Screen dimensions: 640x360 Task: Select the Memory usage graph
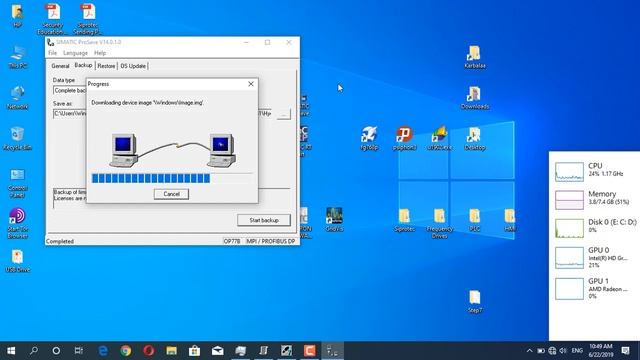coord(569,200)
